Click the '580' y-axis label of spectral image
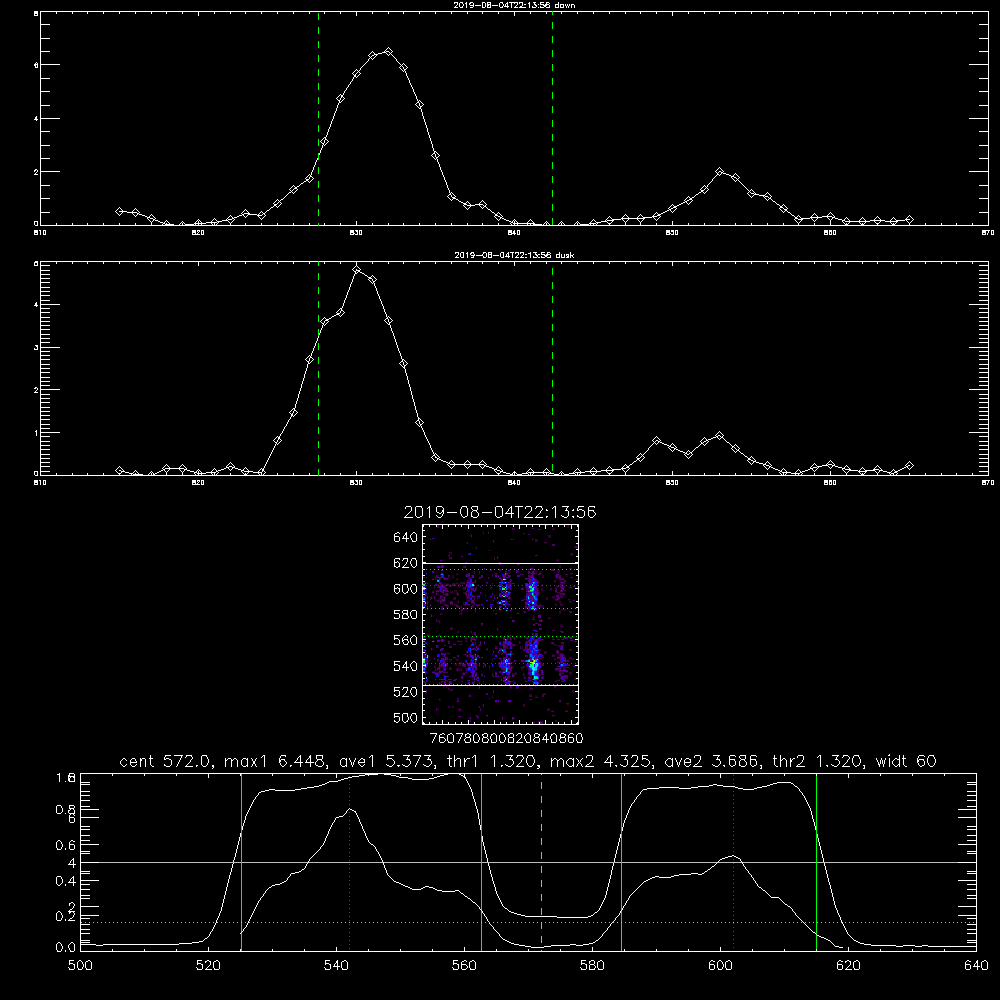1000x1000 pixels. tap(405, 615)
